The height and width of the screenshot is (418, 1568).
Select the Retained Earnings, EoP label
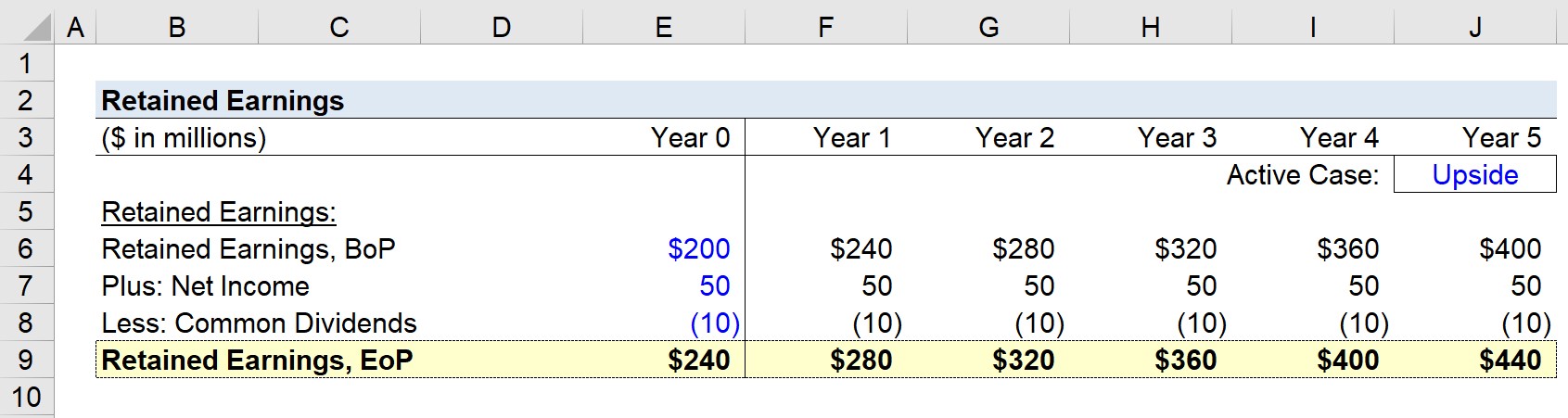click(257, 360)
